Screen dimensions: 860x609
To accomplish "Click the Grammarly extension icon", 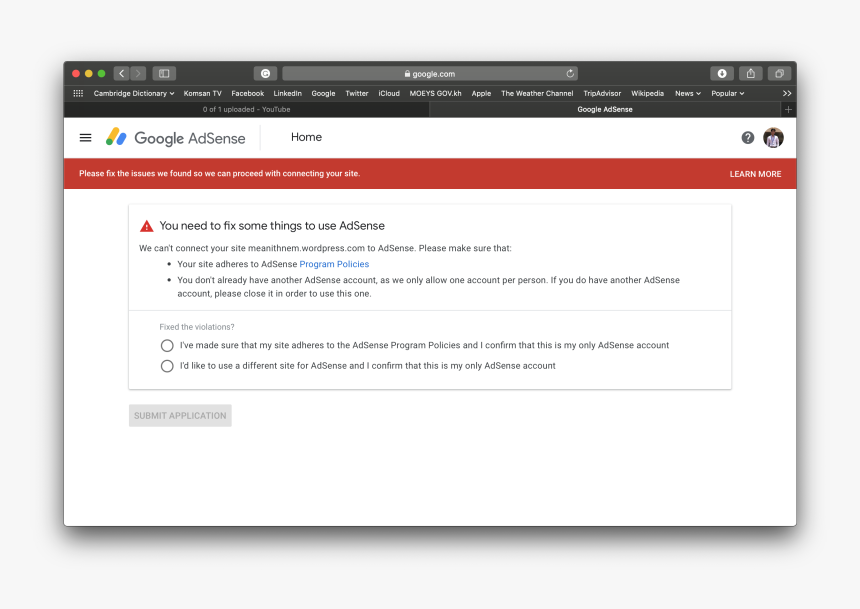I will click(265, 74).
